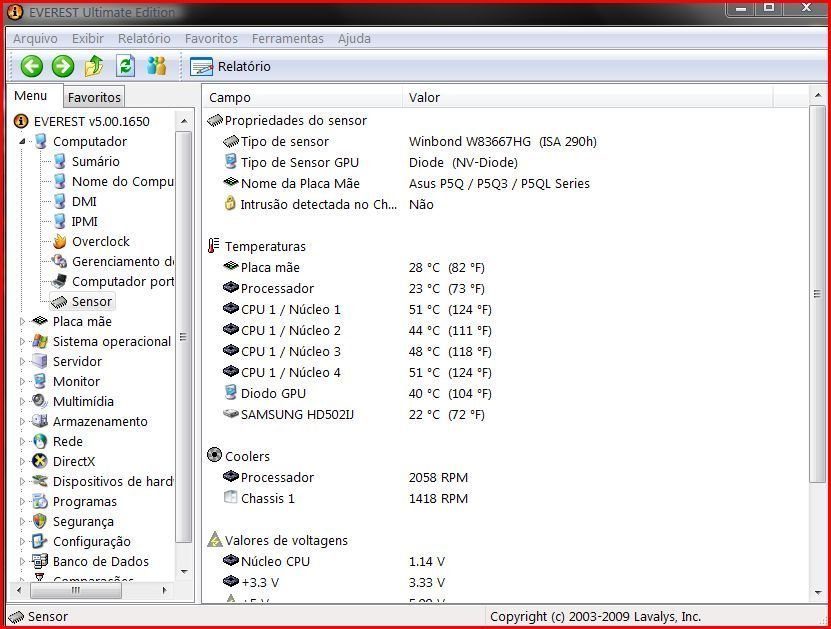
Task: Click the Placa mãe tree icon
Action: pyautogui.click(x=40, y=321)
